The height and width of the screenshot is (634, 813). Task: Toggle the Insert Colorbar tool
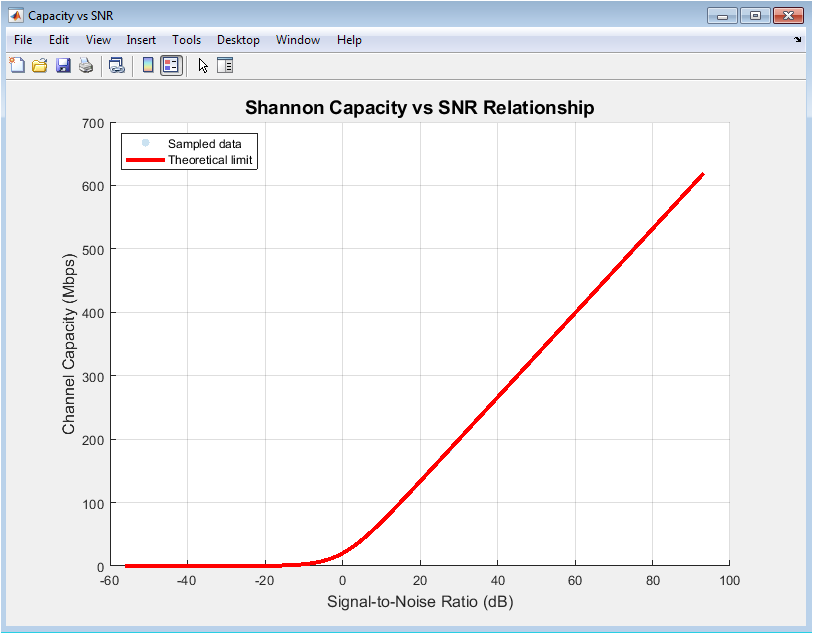148,66
